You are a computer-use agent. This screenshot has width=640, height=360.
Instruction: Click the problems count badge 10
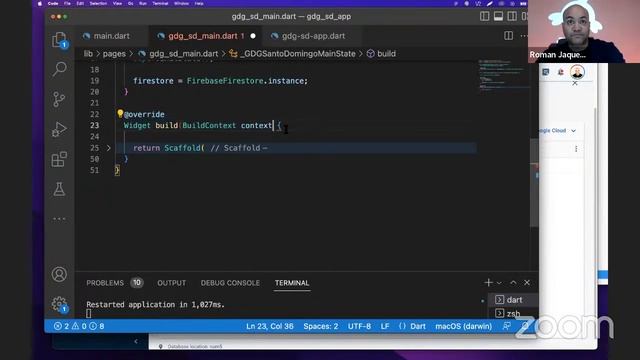(137, 282)
